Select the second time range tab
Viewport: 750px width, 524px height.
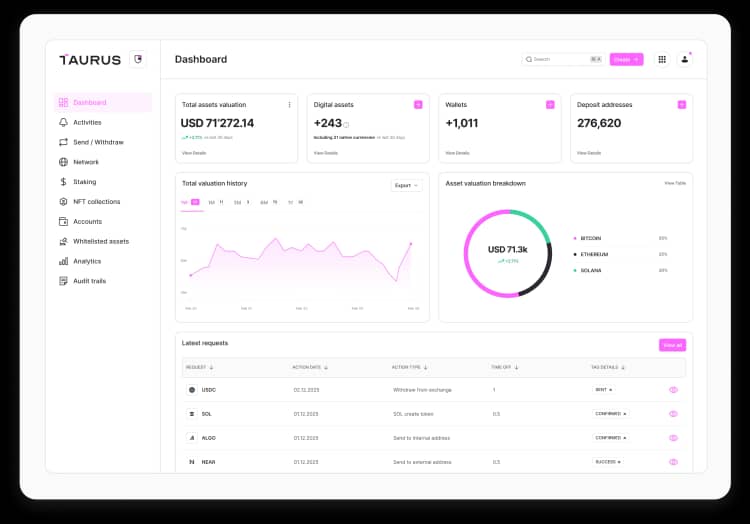(216, 202)
